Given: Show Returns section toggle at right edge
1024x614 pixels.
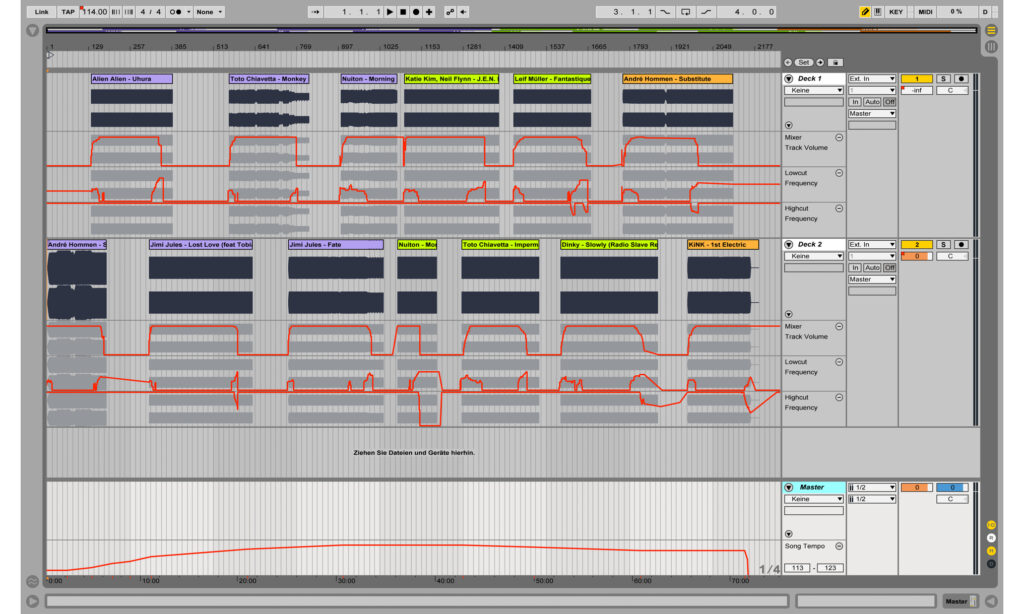Looking at the screenshot, I should click(x=991, y=538).
